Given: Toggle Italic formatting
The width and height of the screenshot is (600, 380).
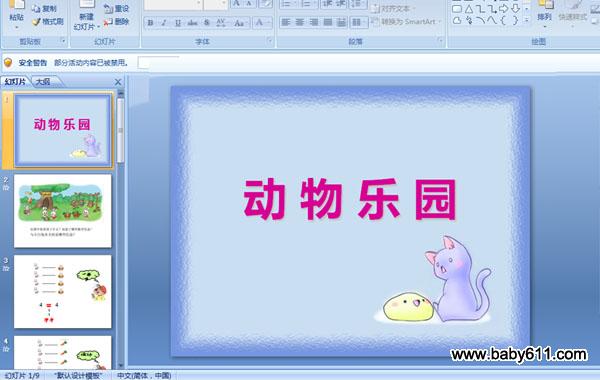Looking at the screenshot, I should (x=164, y=23).
